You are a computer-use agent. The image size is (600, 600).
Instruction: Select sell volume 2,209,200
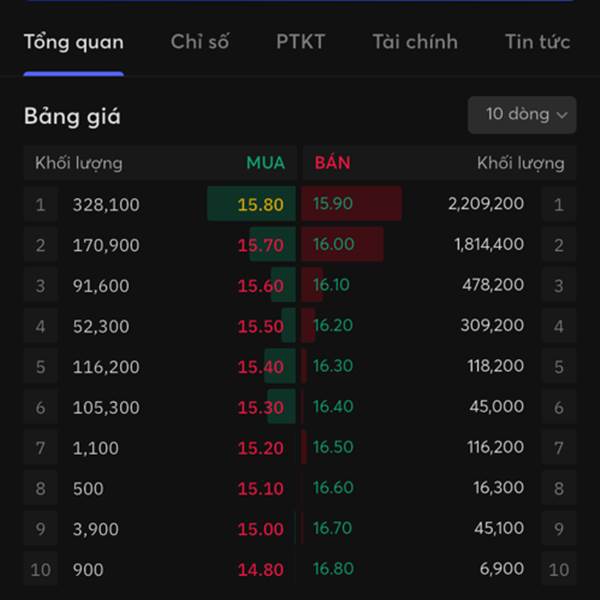[486, 204]
